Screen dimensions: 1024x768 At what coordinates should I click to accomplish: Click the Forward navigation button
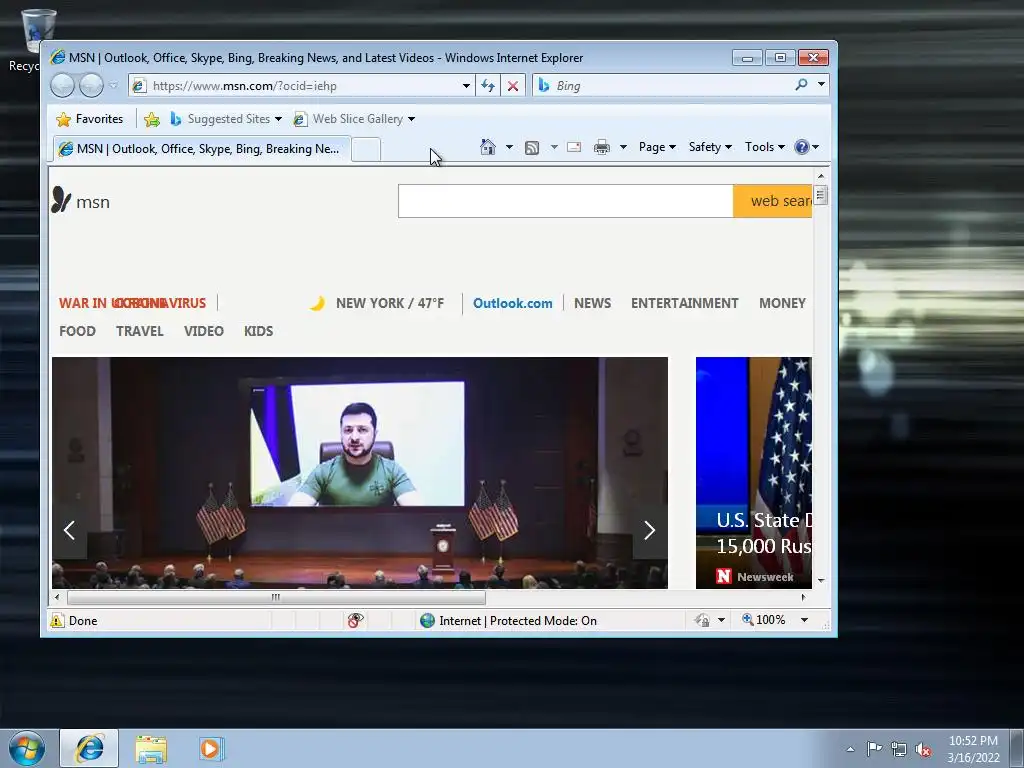(91, 86)
